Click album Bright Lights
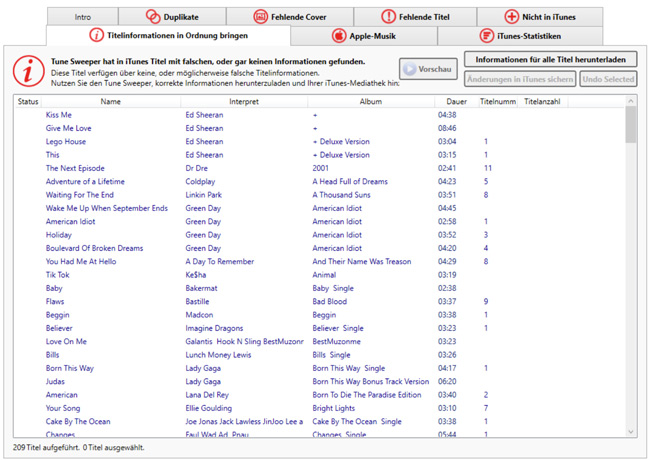The width and height of the screenshot is (650, 460). point(333,408)
